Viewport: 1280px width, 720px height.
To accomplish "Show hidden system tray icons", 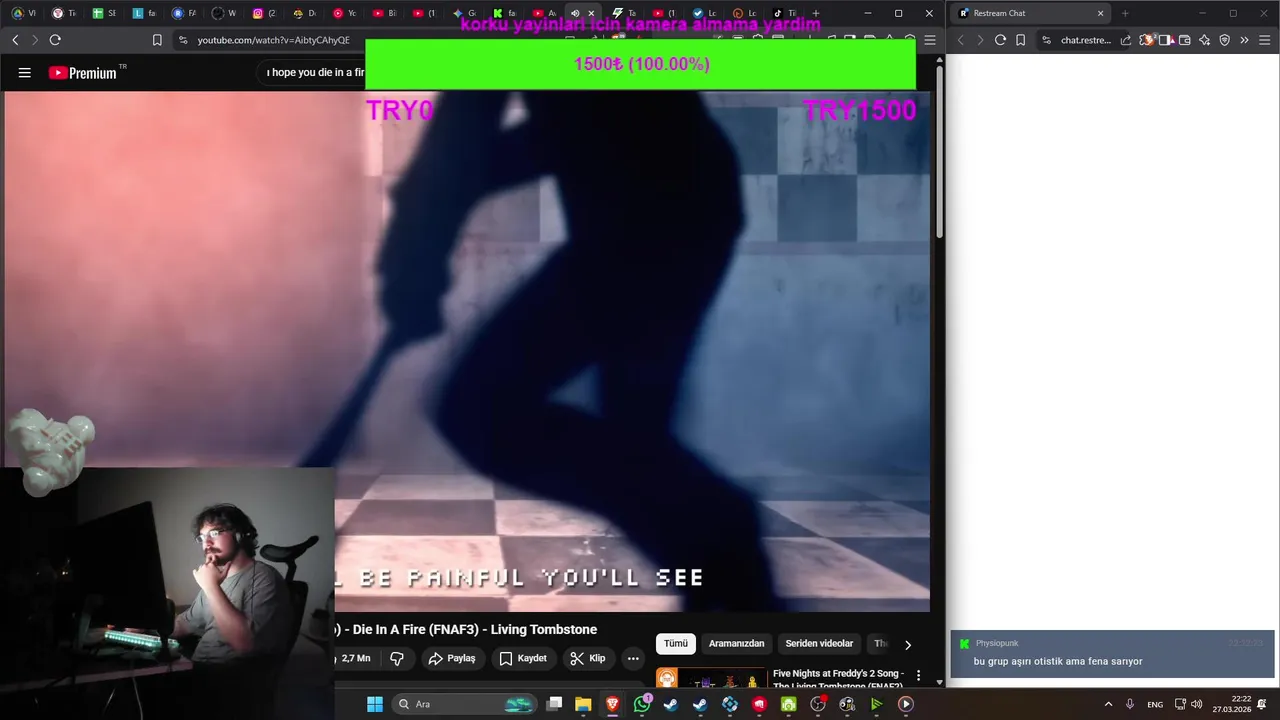I will (1108, 704).
